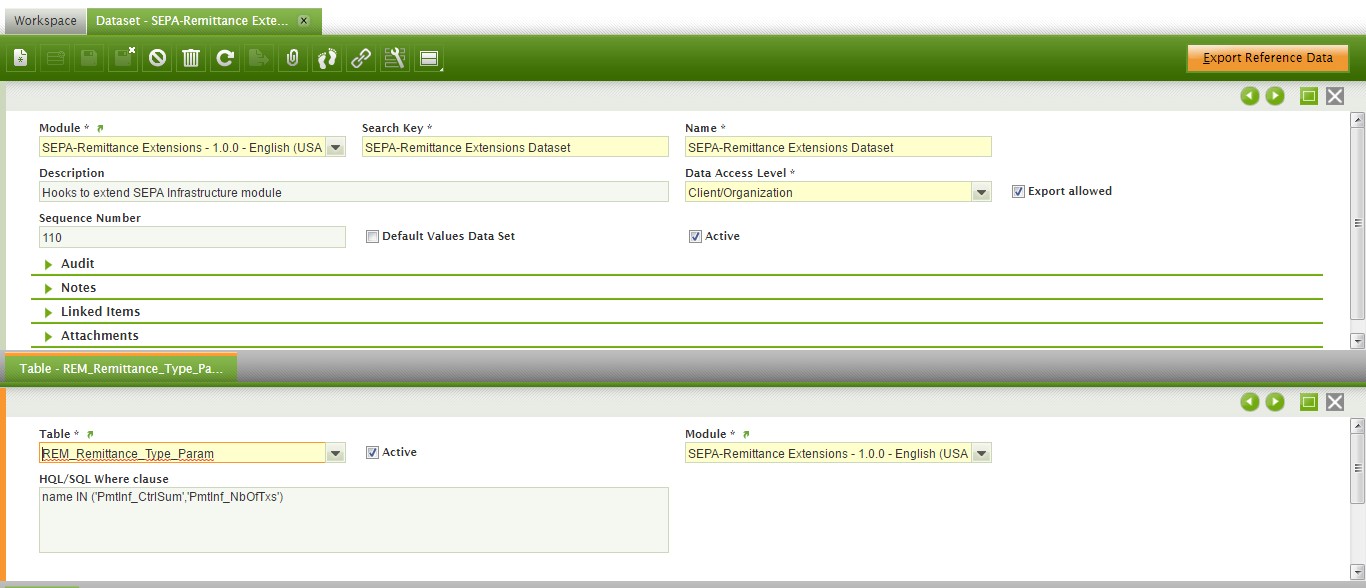This screenshot has height=588, width=1366.
Task: Select the Table - REM_Remittance_Type_Pa... tab
Action: point(121,369)
